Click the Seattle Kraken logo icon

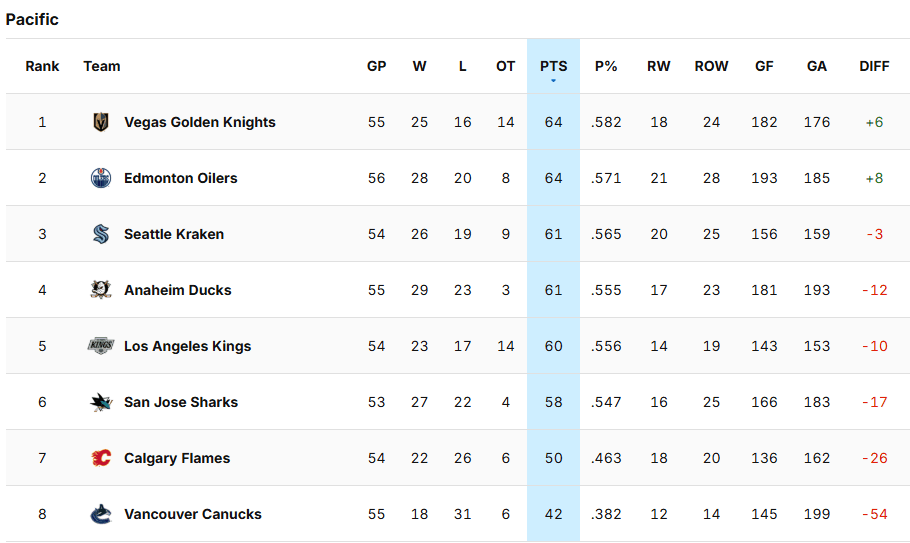coord(100,234)
